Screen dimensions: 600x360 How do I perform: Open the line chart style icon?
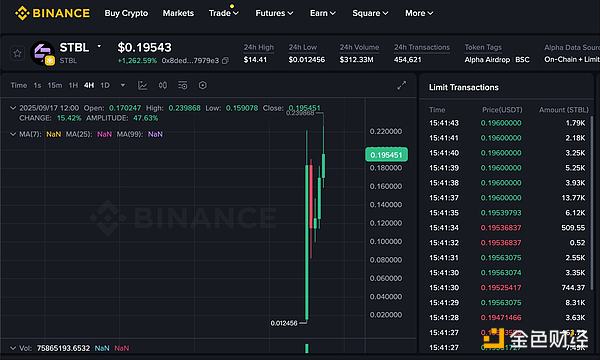click(x=143, y=85)
